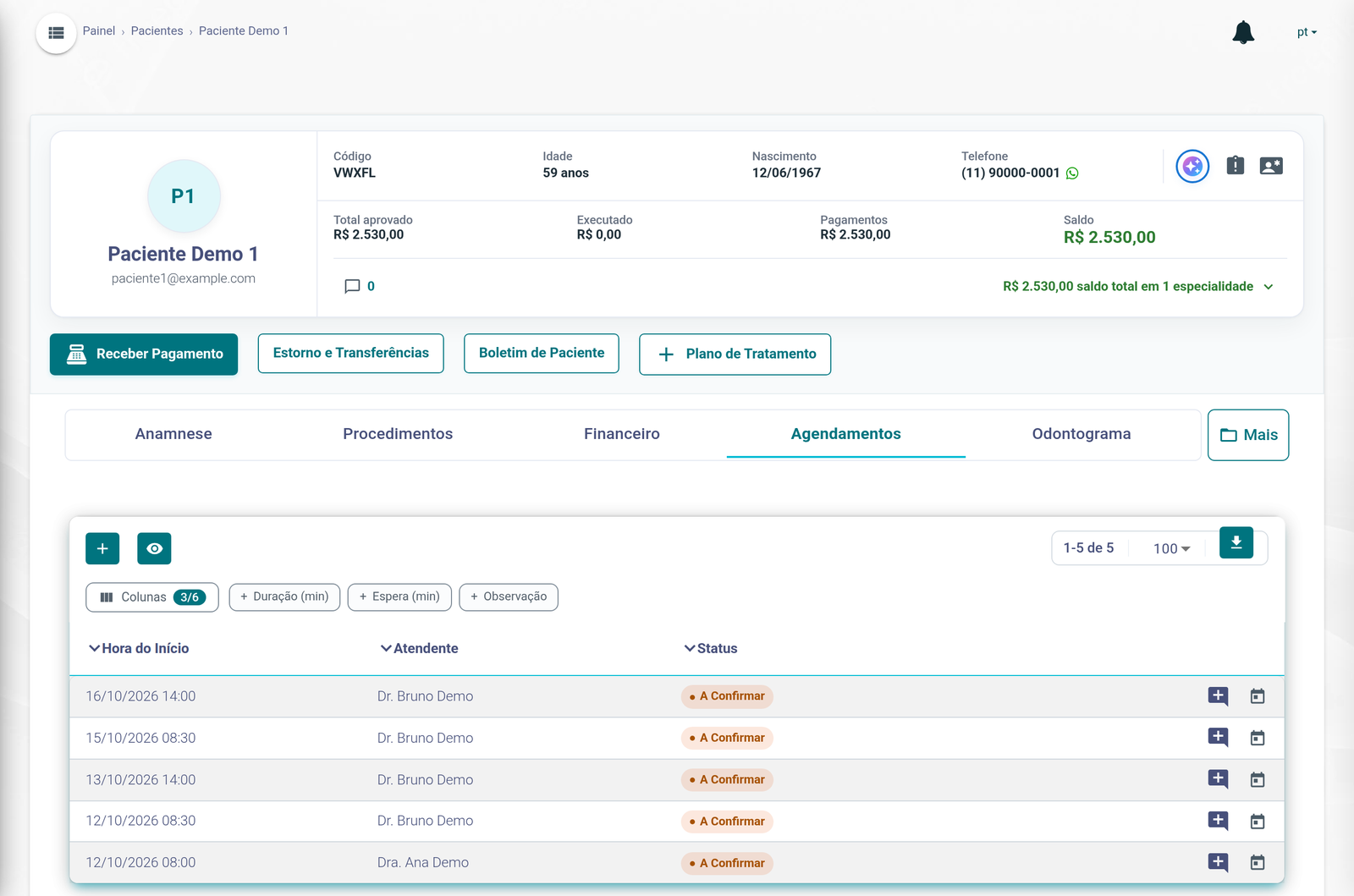1354x896 pixels.
Task: Open the AI assistant sparkle icon
Action: (x=1192, y=166)
